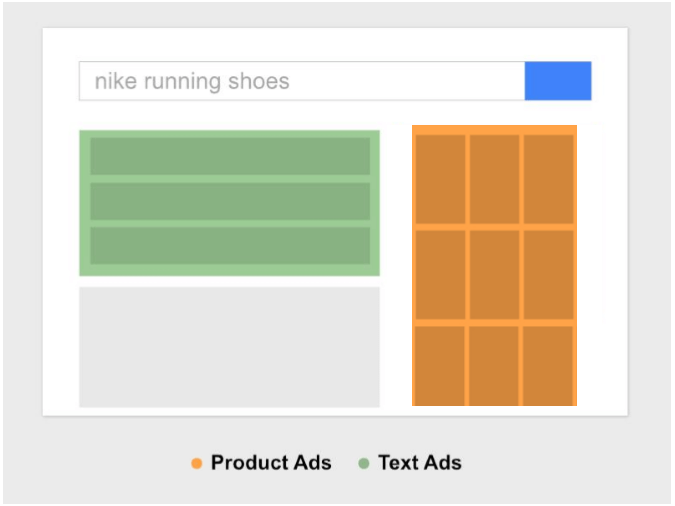Open the top-right orange product ad
Screen dimensions: 675x506
click(548, 179)
